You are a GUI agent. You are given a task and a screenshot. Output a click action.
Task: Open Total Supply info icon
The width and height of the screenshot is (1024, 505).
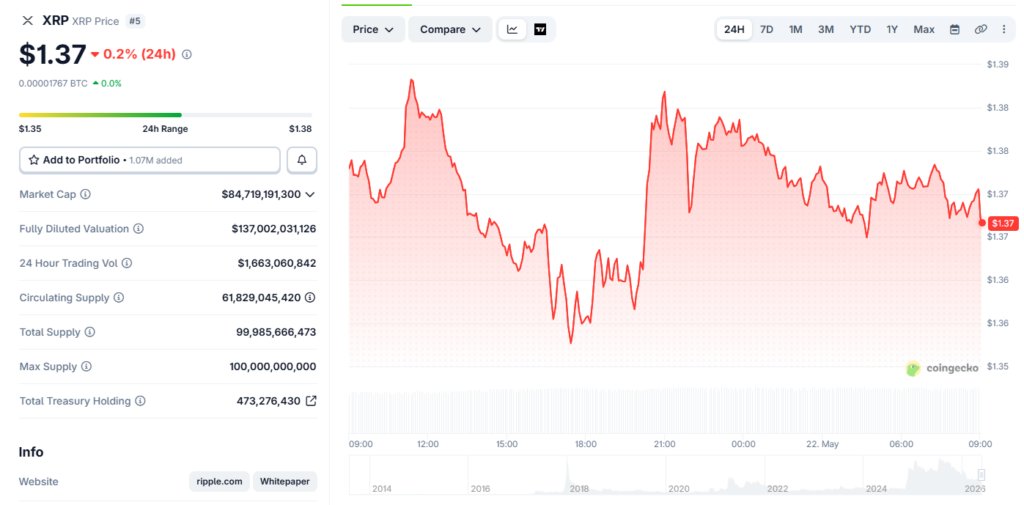click(90, 332)
